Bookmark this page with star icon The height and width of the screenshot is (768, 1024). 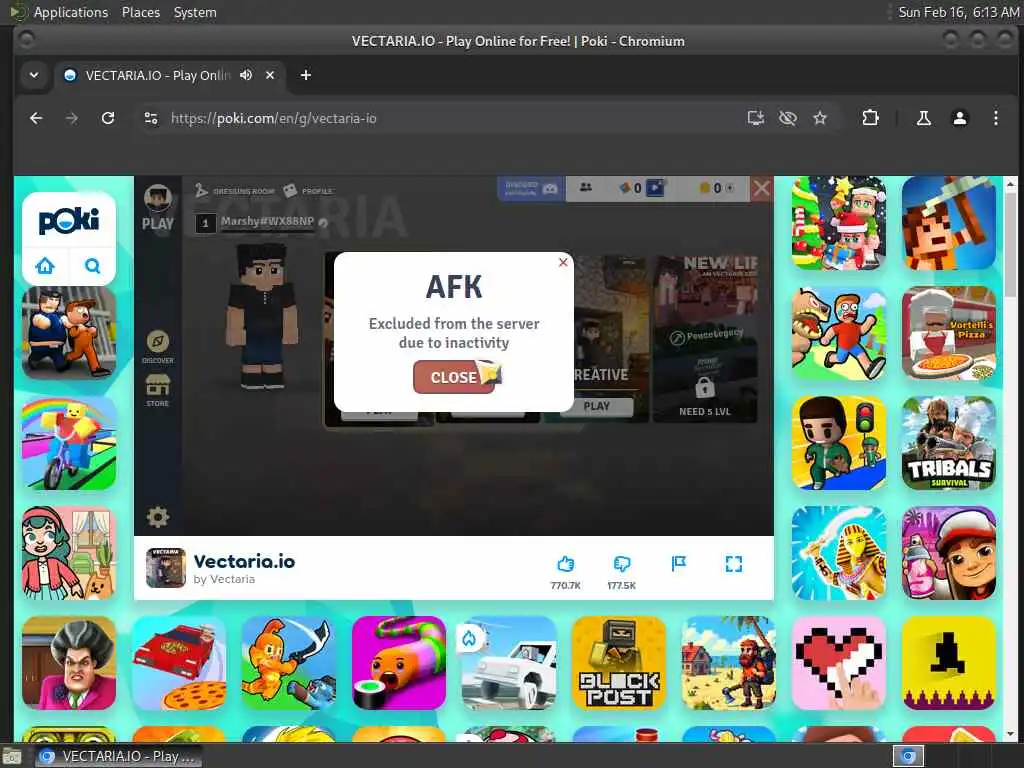pyautogui.click(x=820, y=118)
